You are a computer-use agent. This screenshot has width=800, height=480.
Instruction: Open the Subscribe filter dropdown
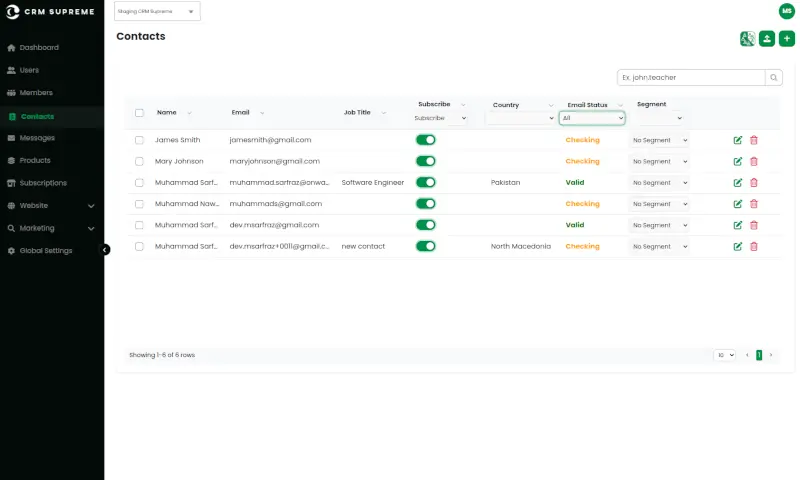click(x=440, y=118)
